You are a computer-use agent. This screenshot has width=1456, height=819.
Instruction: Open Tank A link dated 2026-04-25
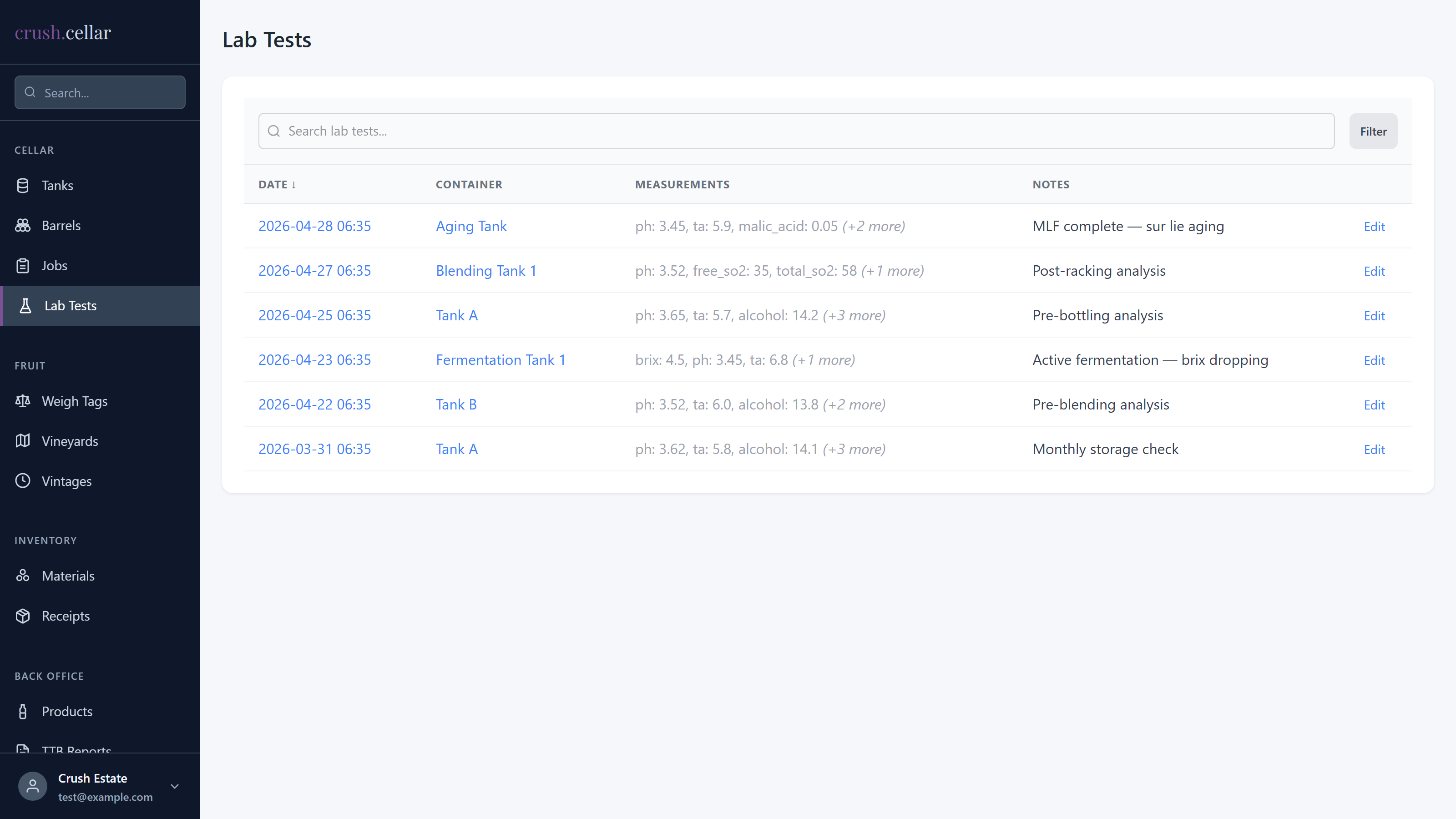(x=457, y=315)
